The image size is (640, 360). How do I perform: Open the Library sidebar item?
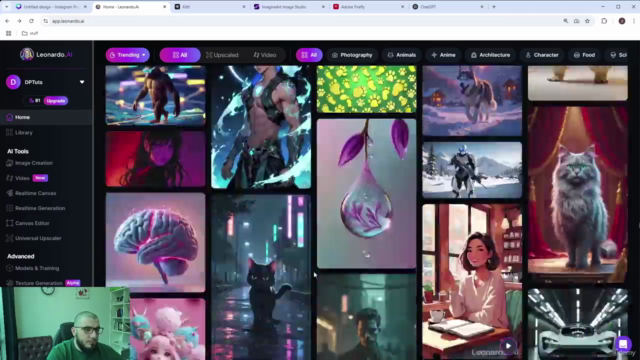[46, 133]
